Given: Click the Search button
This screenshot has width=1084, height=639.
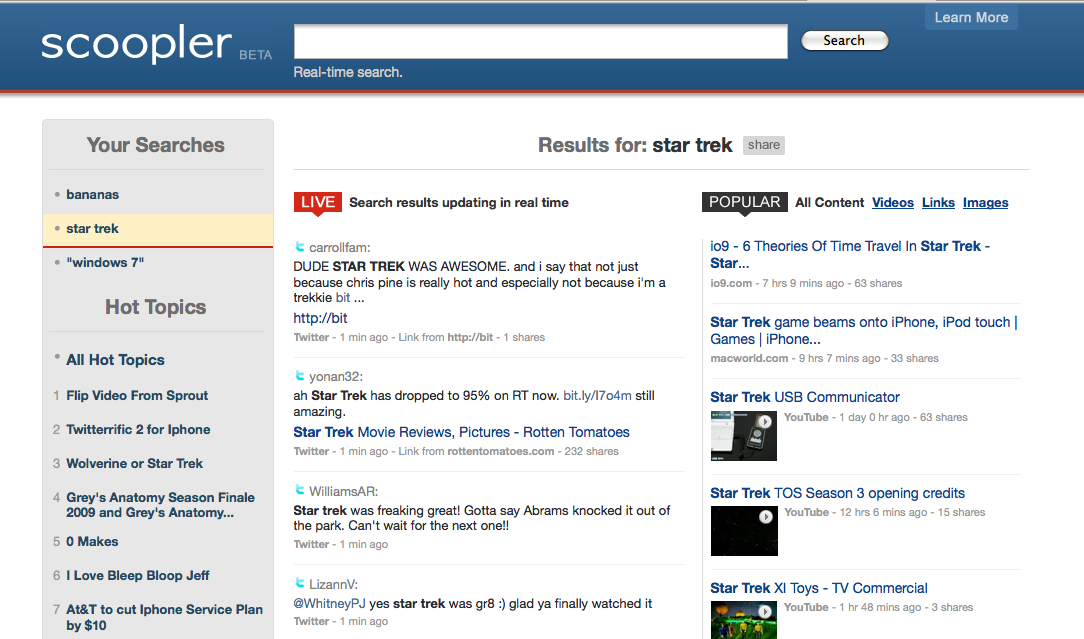Looking at the screenshot, I should click(x=844, y=41).
